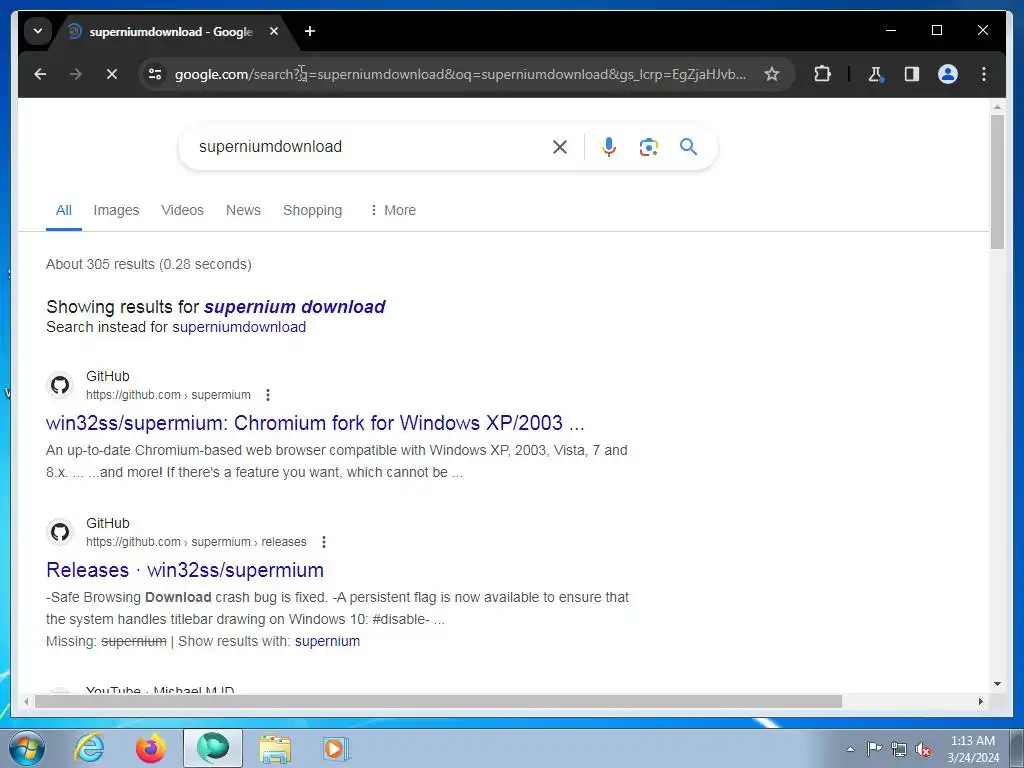1024x768 pixels.
Task: Open options for supermium › releases result
Action: click(x=324, y=542)
